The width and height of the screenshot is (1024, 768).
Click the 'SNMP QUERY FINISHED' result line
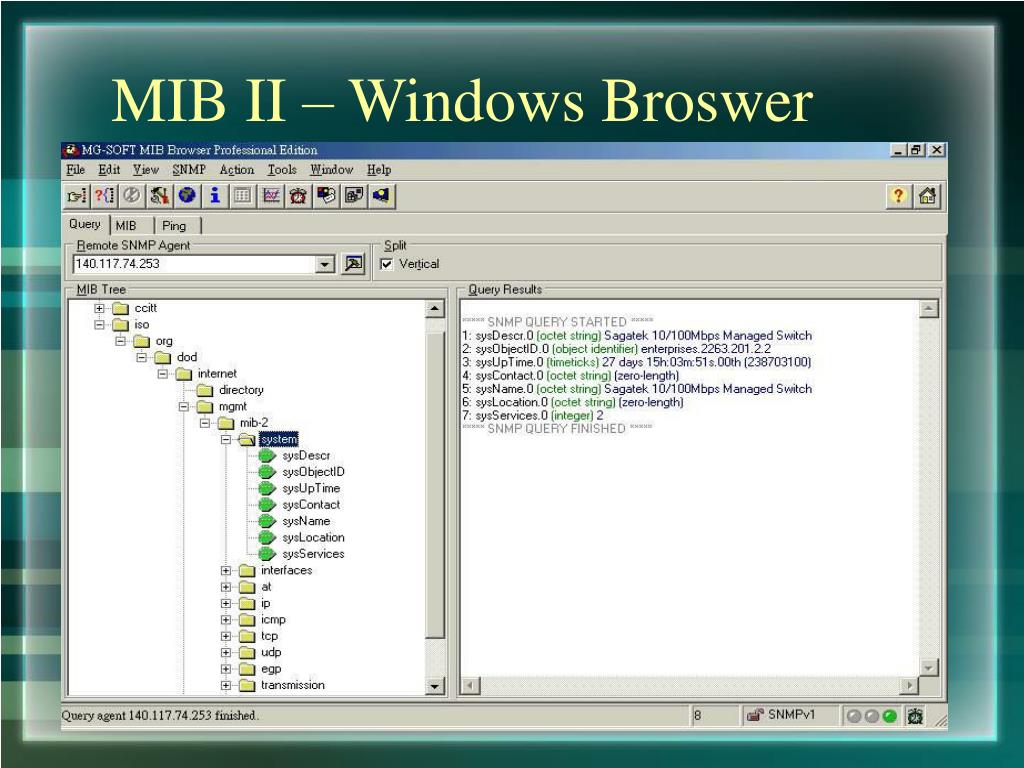(557, 428)
